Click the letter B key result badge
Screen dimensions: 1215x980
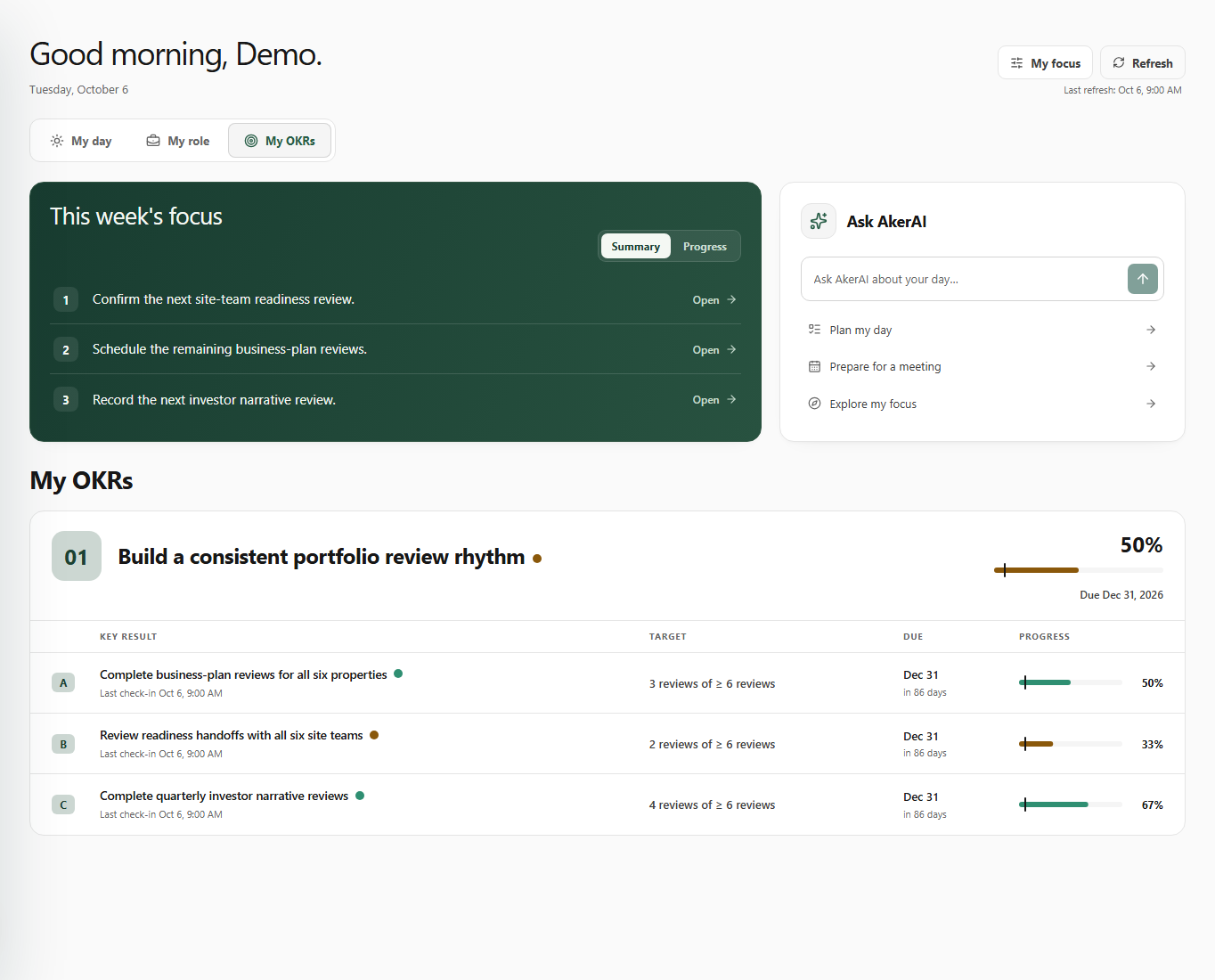[x=63, y=744]
